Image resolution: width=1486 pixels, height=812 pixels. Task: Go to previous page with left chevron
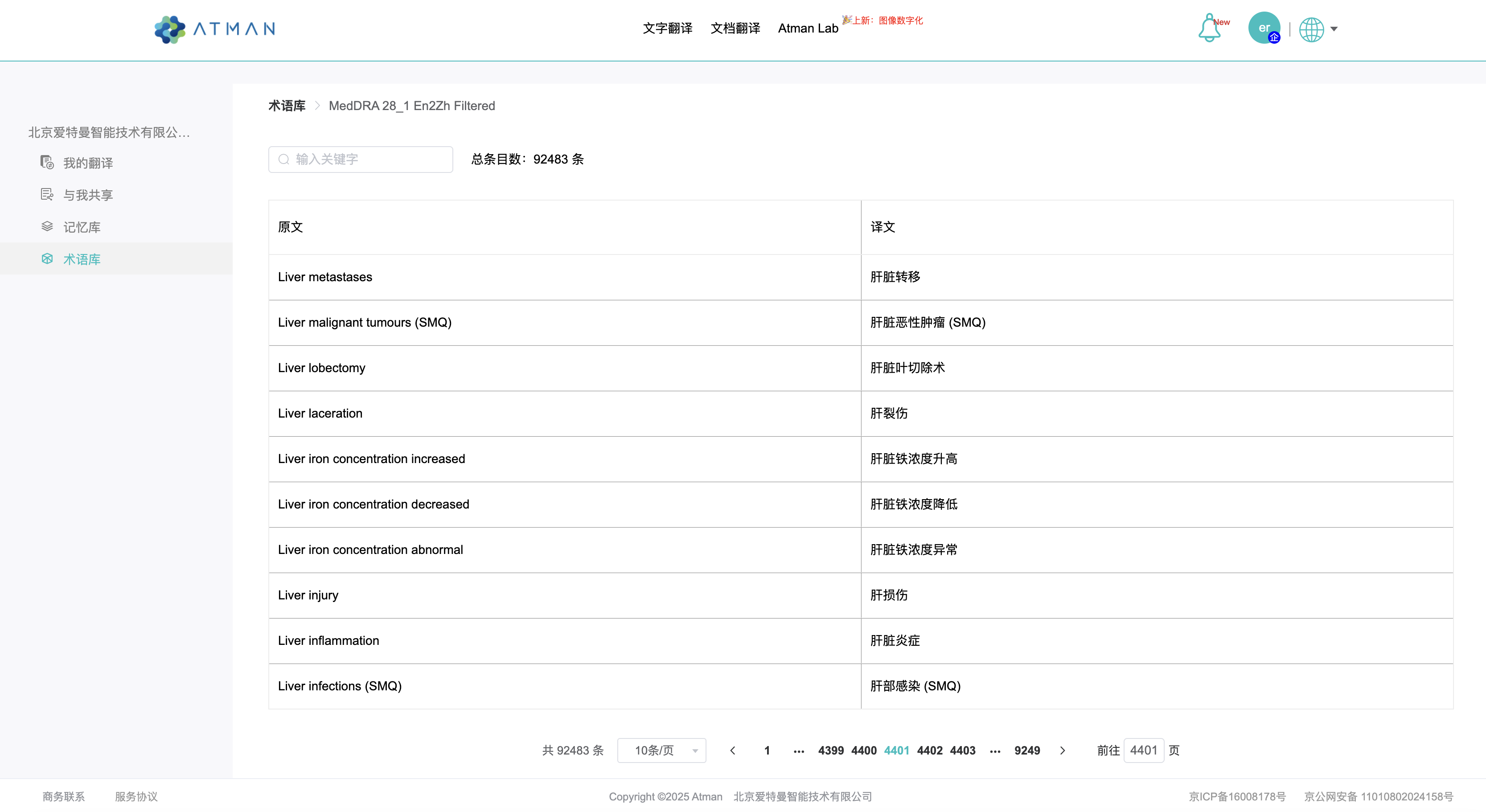pyautogui.click(x=733, y=750)
